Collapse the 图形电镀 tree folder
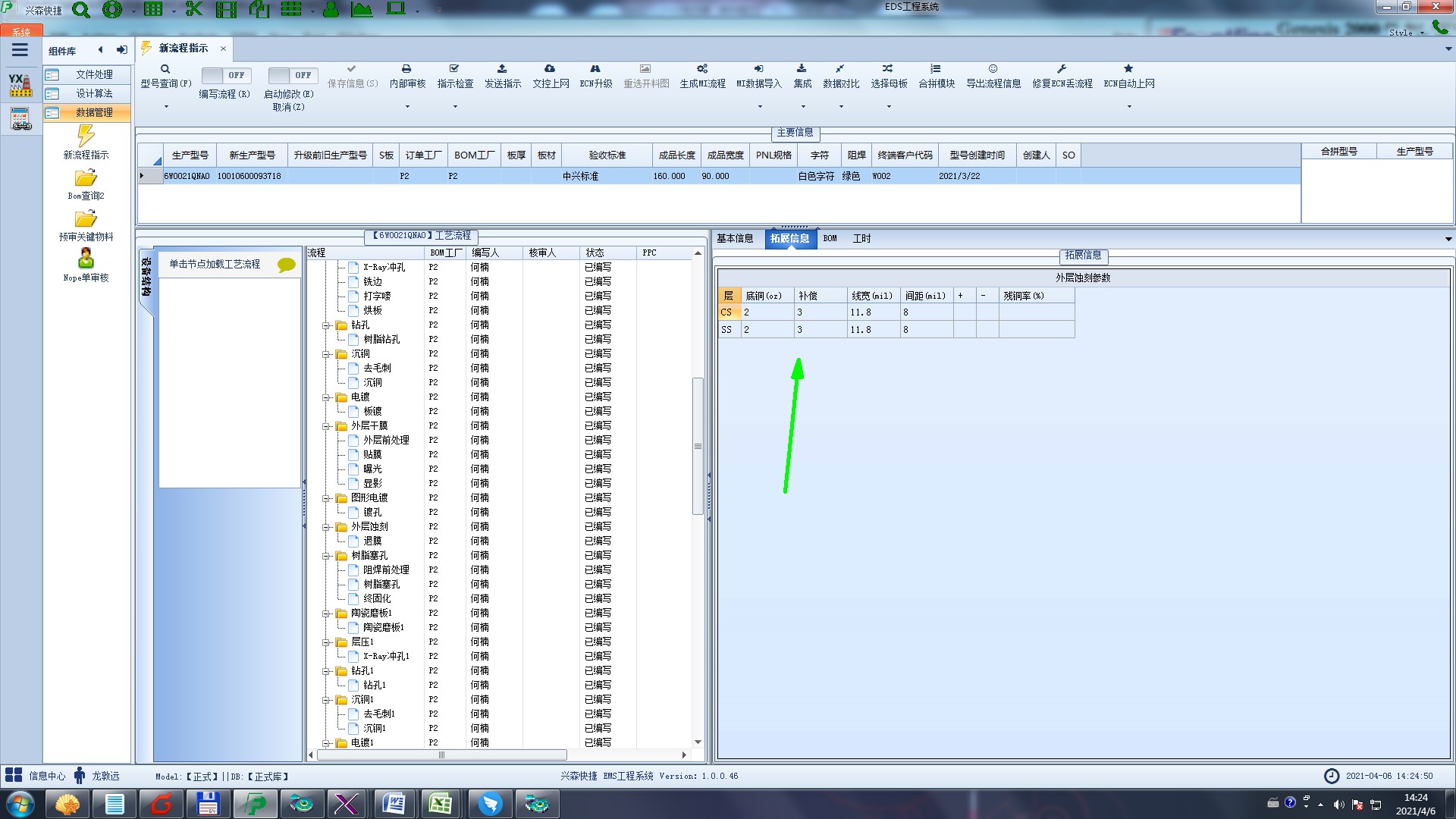 point(326,498)
